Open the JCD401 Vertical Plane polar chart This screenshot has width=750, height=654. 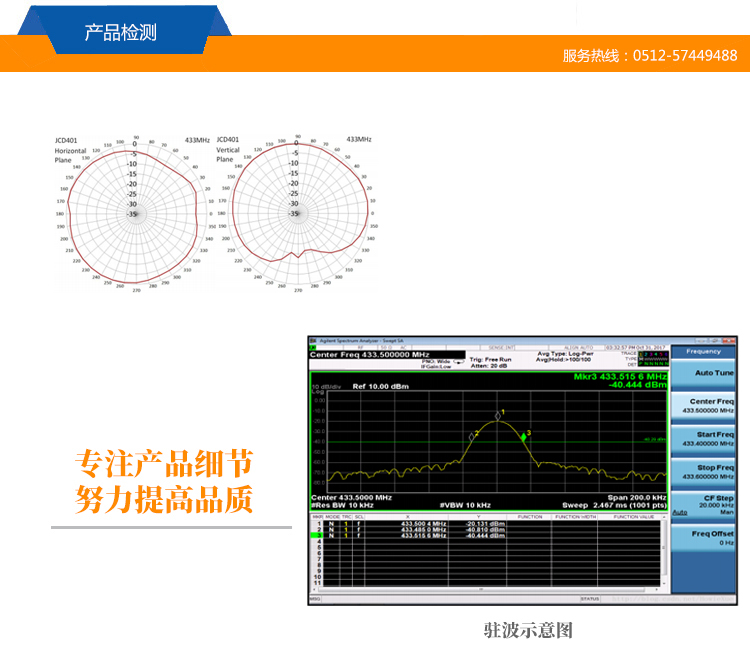(296, 211)
